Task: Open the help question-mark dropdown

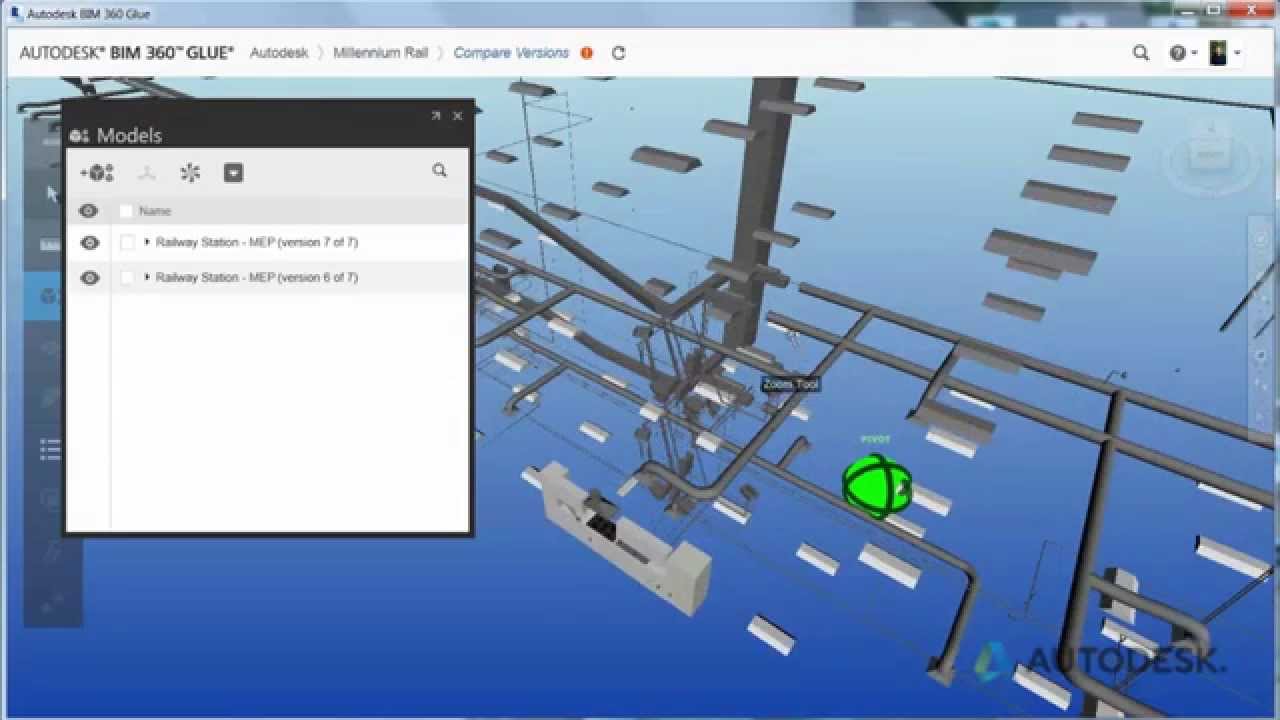Action: [x=1183, y=53]
